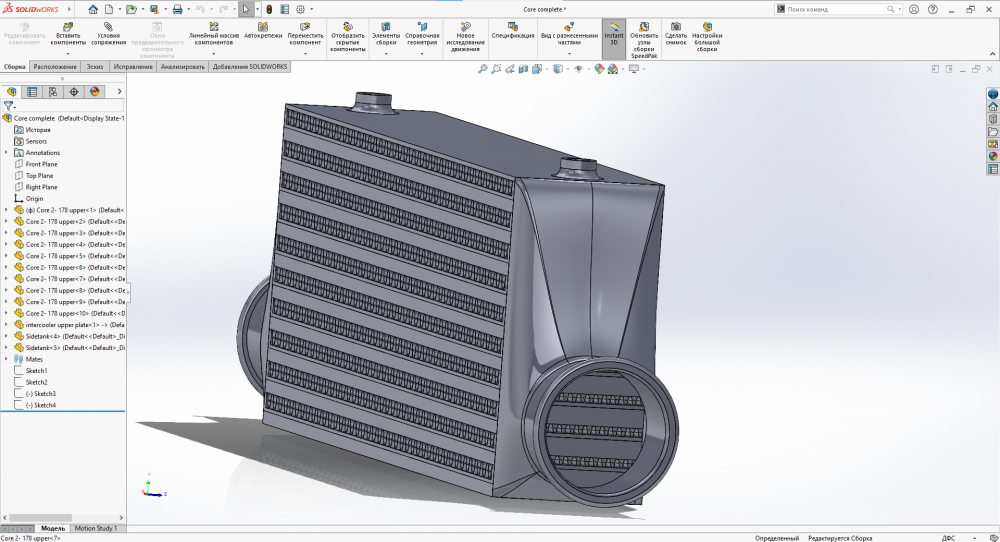Image resolution: width=1000 pixels, height=542 pixels.
Task: Click the Appearances color wheel in the task pane
Action: coord(993,155)
